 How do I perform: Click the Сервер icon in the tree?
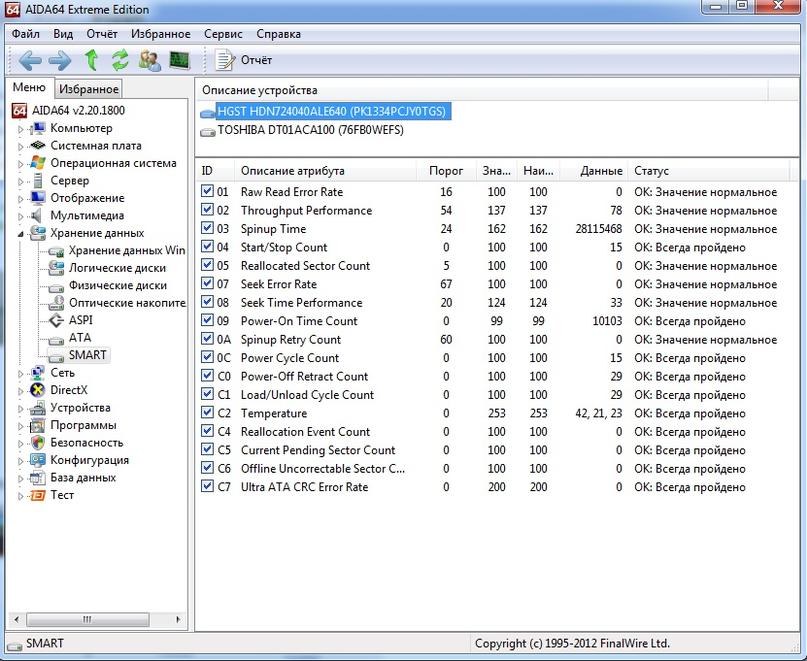click(38, 181)
